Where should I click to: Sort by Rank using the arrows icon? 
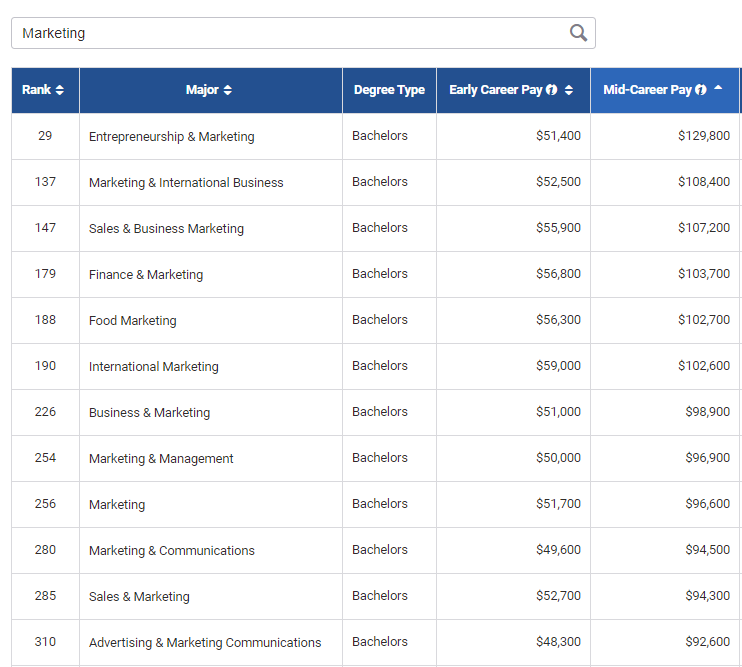(x=60, y=90)
